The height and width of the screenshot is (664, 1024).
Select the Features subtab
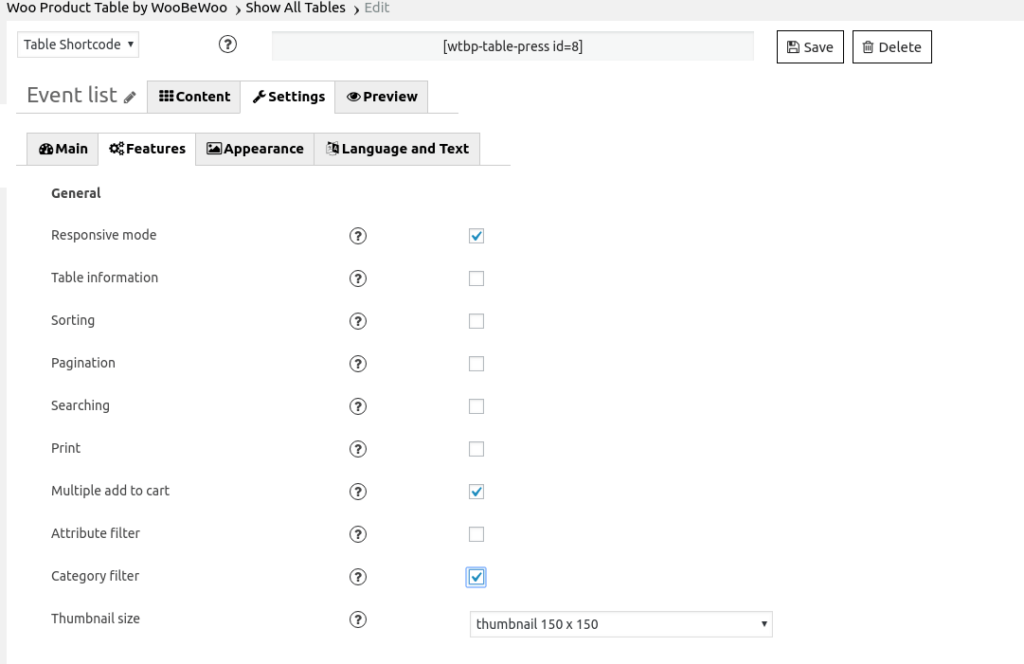point(147,149)
